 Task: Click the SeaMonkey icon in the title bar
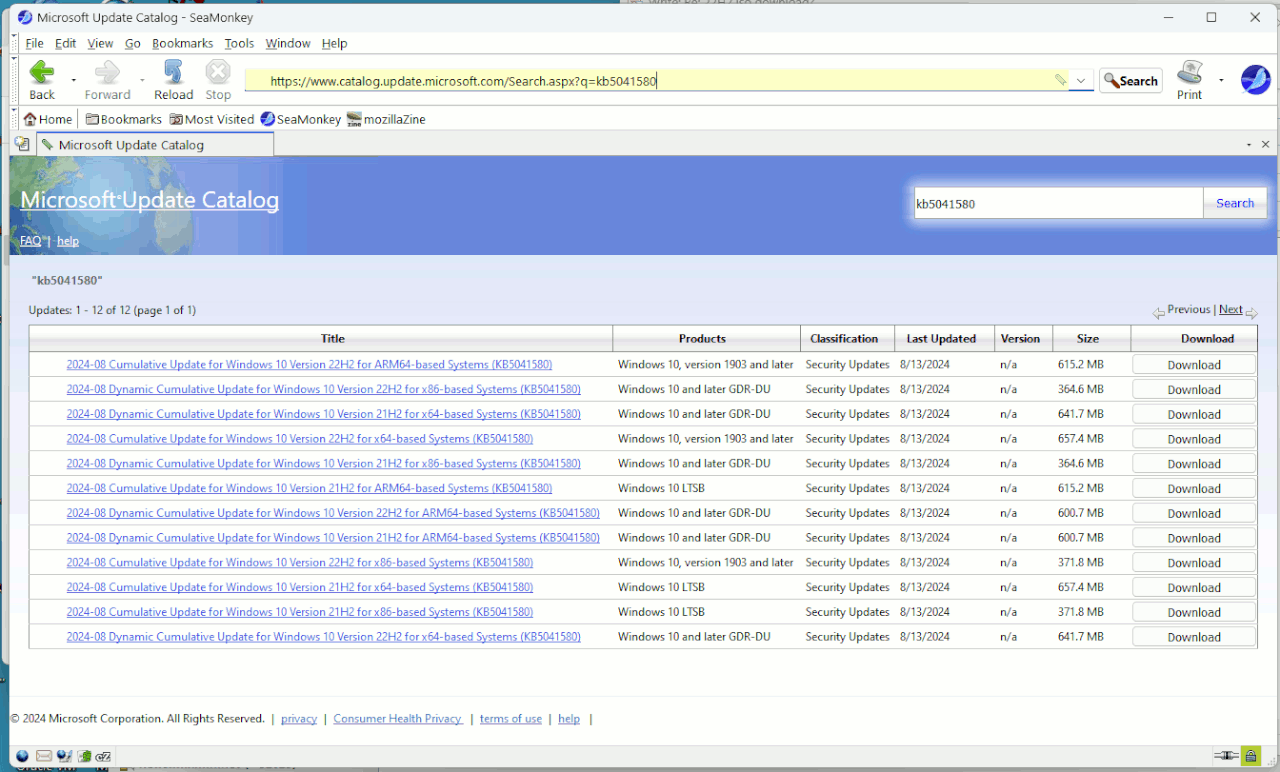click(x=25, y=17)
